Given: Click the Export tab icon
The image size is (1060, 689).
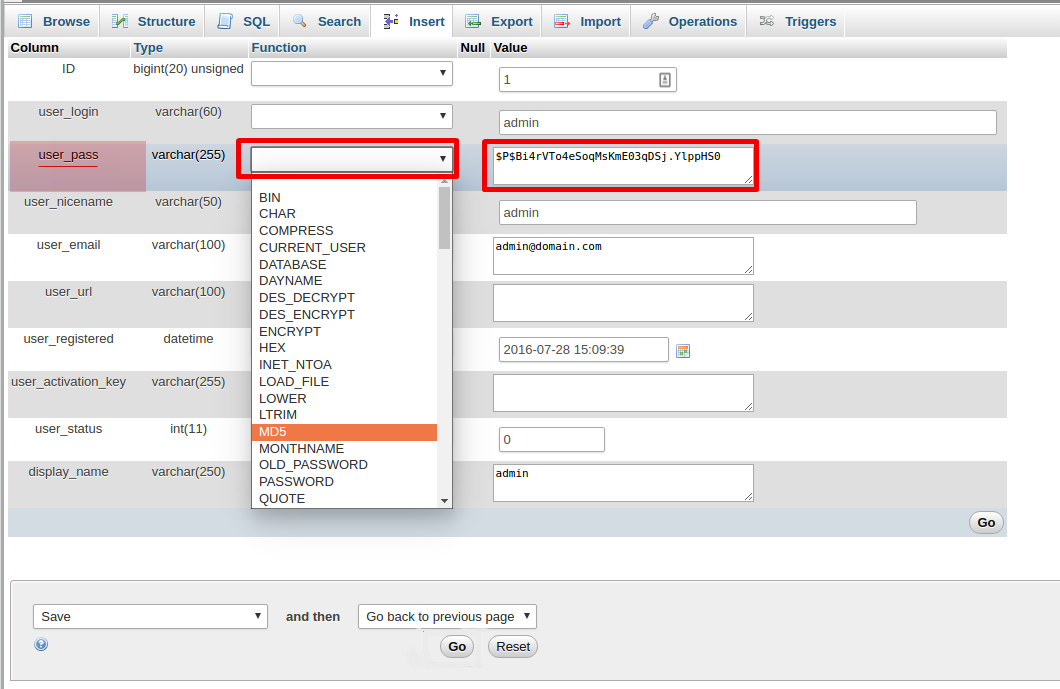Looking at the screenshot, I should pyautogui.click(x=473, y=21).
